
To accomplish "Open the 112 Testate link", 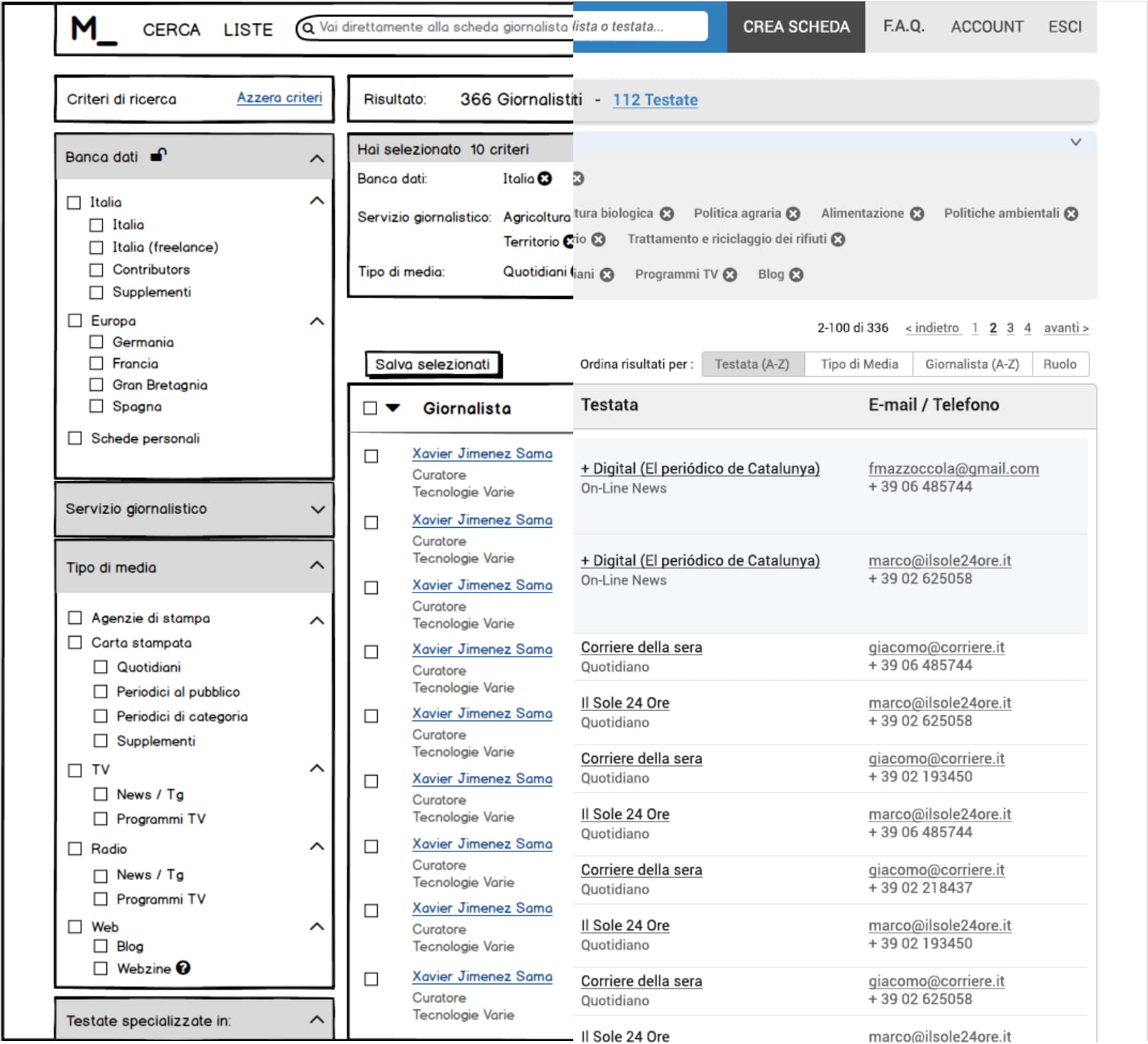I will [655, 100].
